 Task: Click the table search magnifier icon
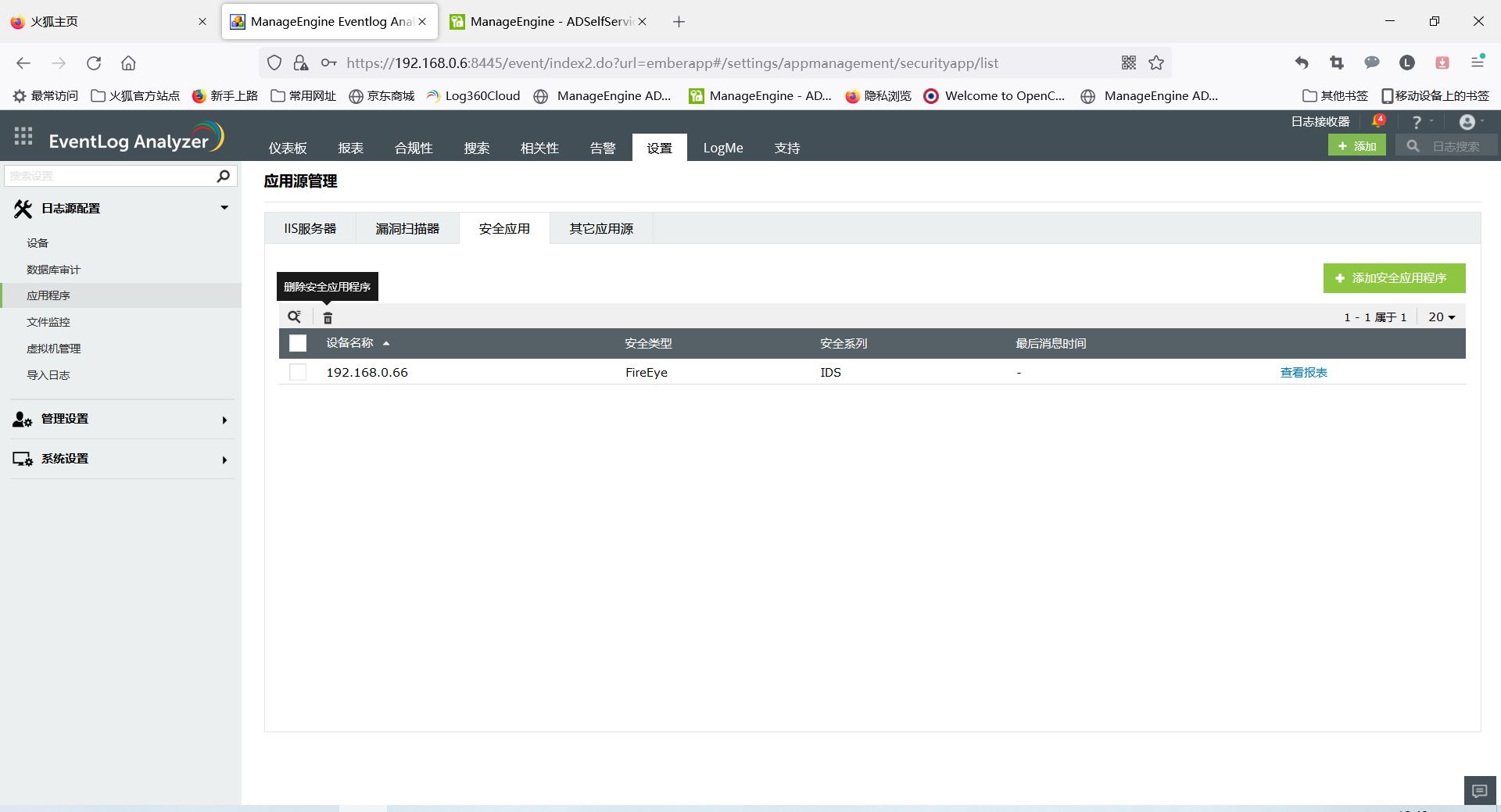[294, 317]
